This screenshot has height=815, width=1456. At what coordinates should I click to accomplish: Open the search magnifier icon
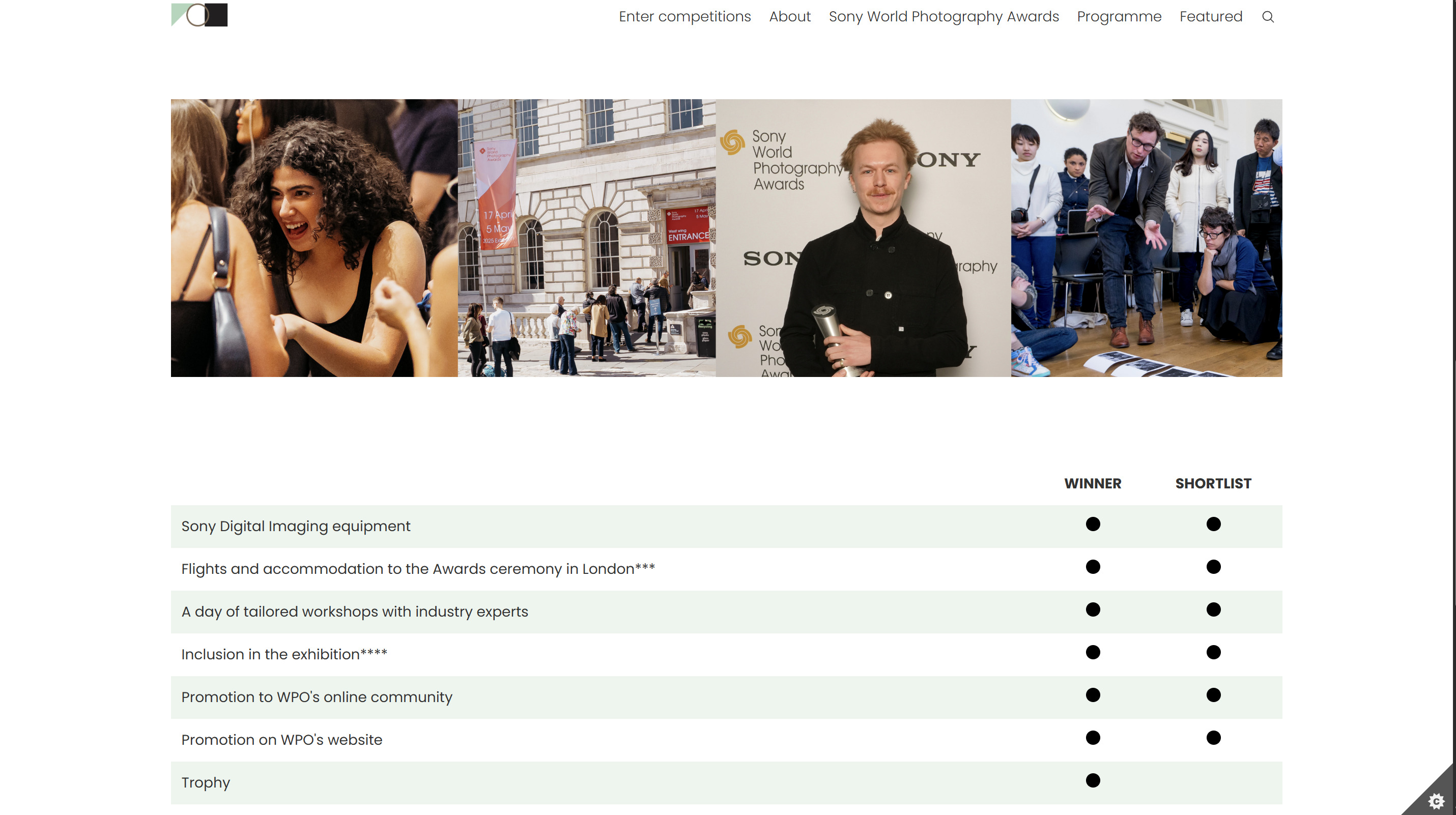pyautogui.click(x=1268, y=17)
